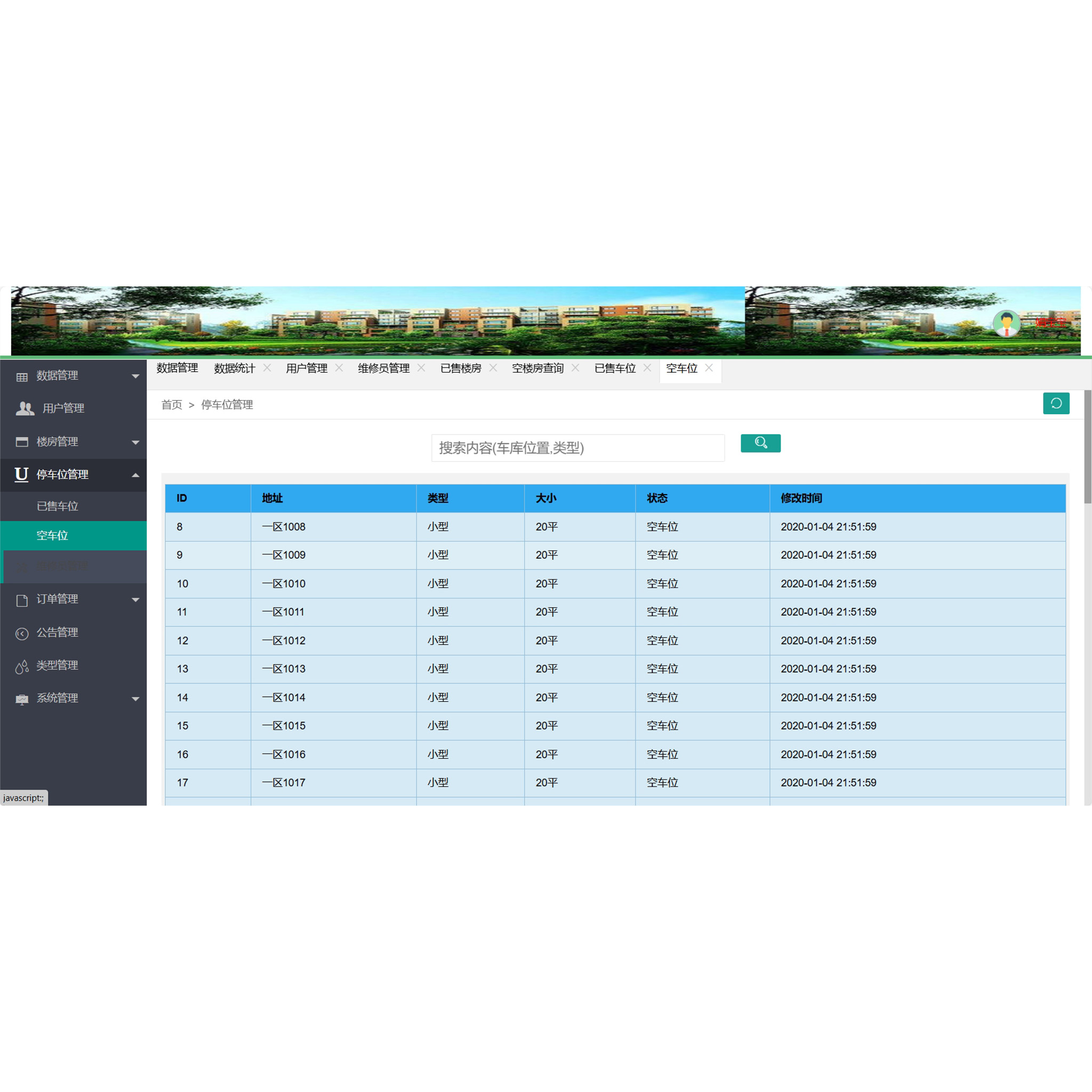
Task: Open 已售车位 in the sidebar
Action: coord(74,506)
